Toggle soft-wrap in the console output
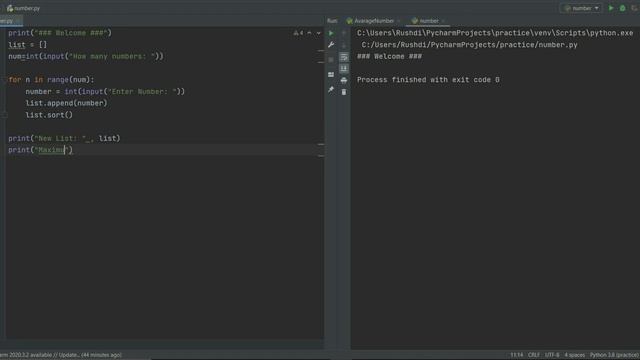The width and height of the screenshot is (640, 360). click(344, 57)
